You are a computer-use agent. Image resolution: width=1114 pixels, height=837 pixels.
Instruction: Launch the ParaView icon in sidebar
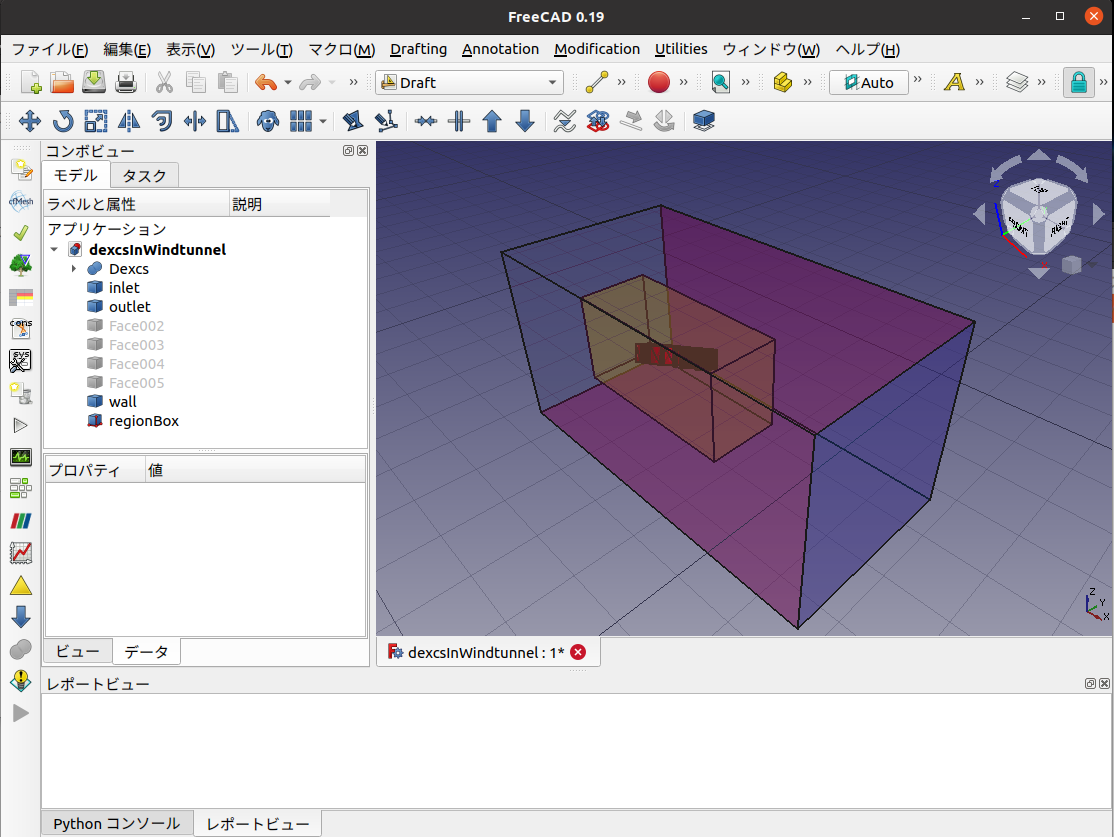click(x=20, y=521)
